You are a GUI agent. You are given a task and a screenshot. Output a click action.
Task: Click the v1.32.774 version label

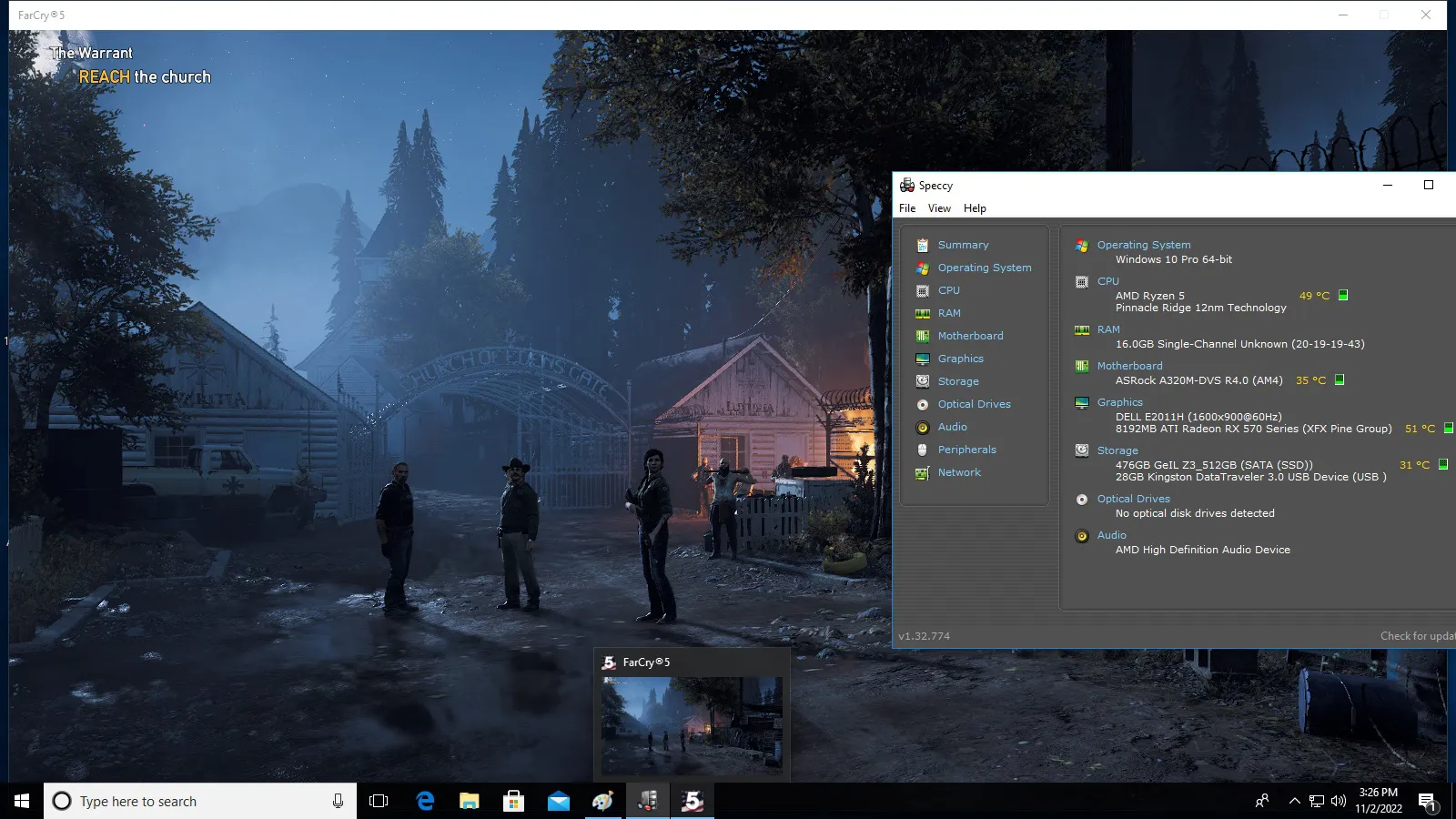[x=925, y=636]
